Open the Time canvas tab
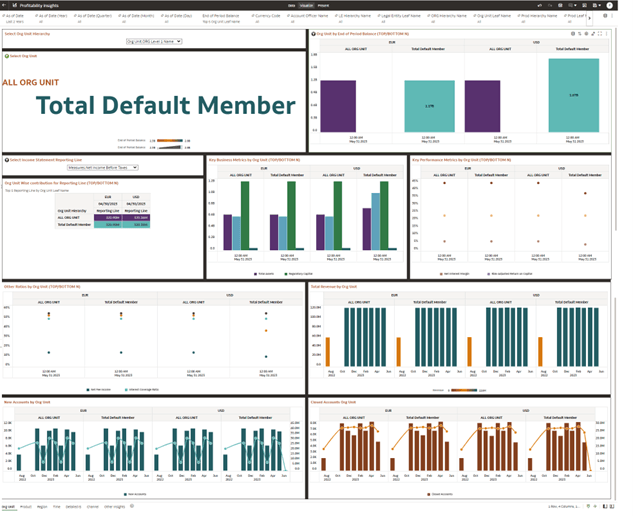This screenshot has width=633, height=516. click(x=57, y=506)
